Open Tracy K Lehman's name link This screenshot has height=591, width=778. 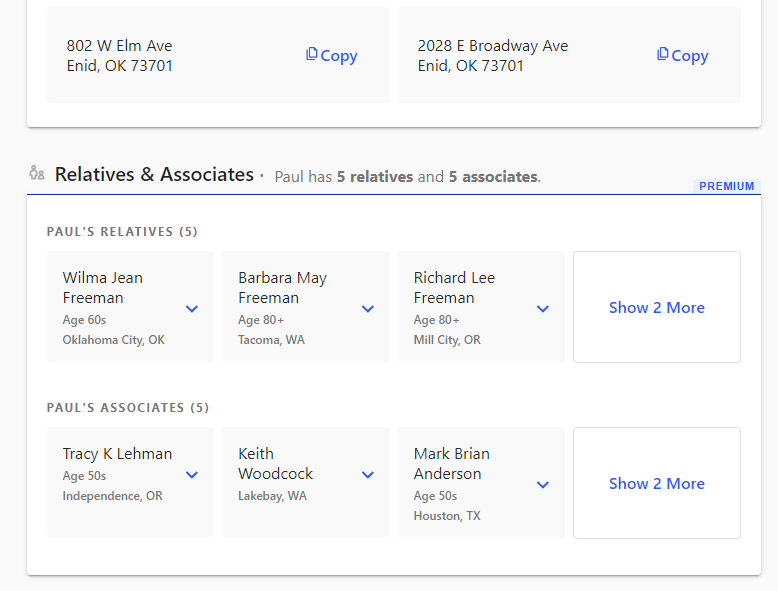click(117, 454)
